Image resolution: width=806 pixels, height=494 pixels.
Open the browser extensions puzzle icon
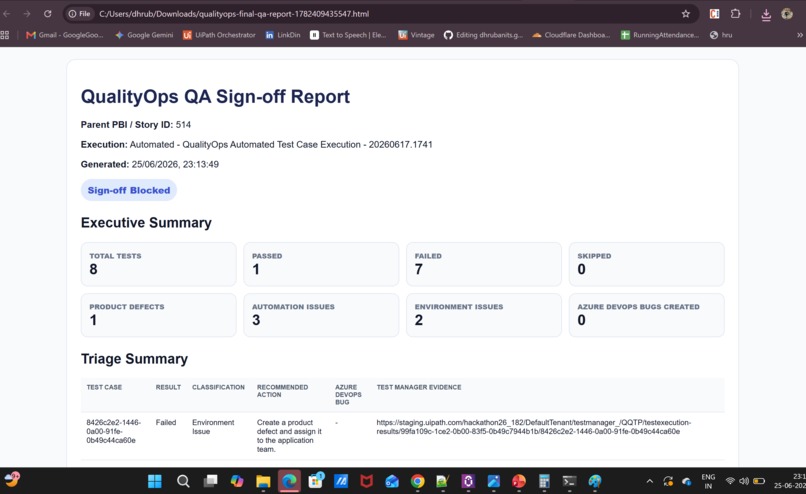(736, 14)
